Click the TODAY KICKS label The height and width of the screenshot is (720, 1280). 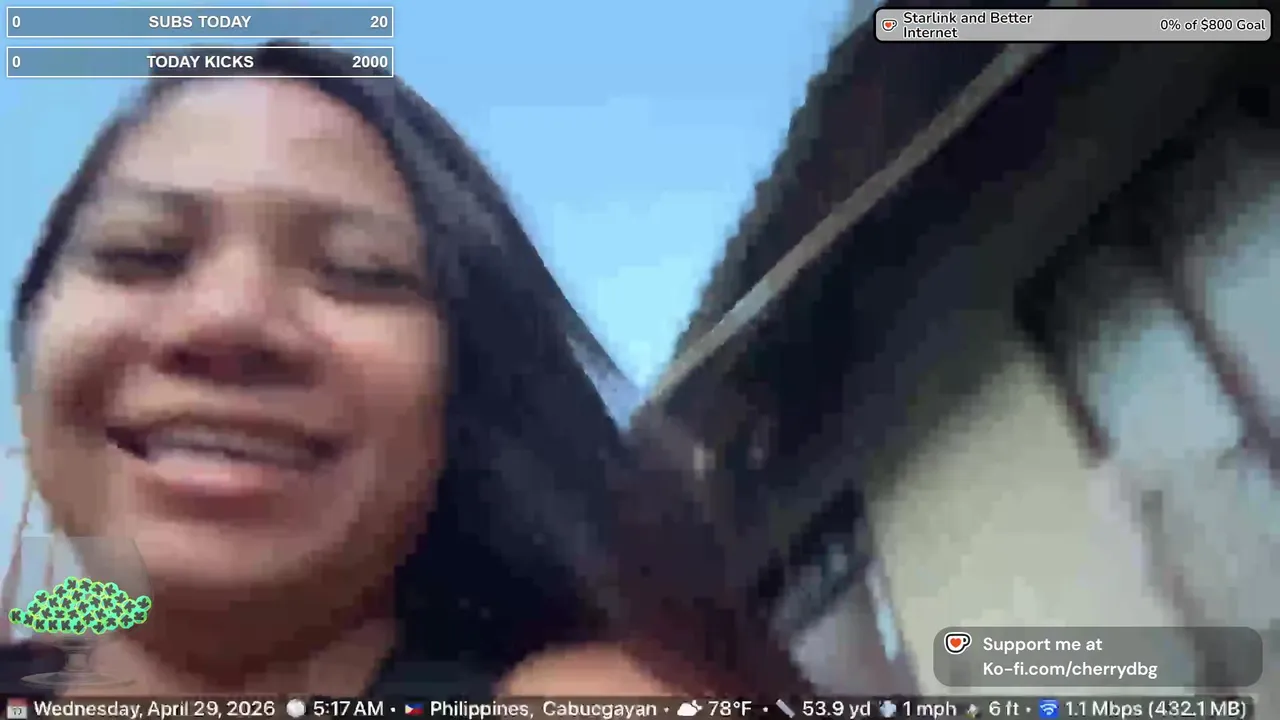(200, 62)
